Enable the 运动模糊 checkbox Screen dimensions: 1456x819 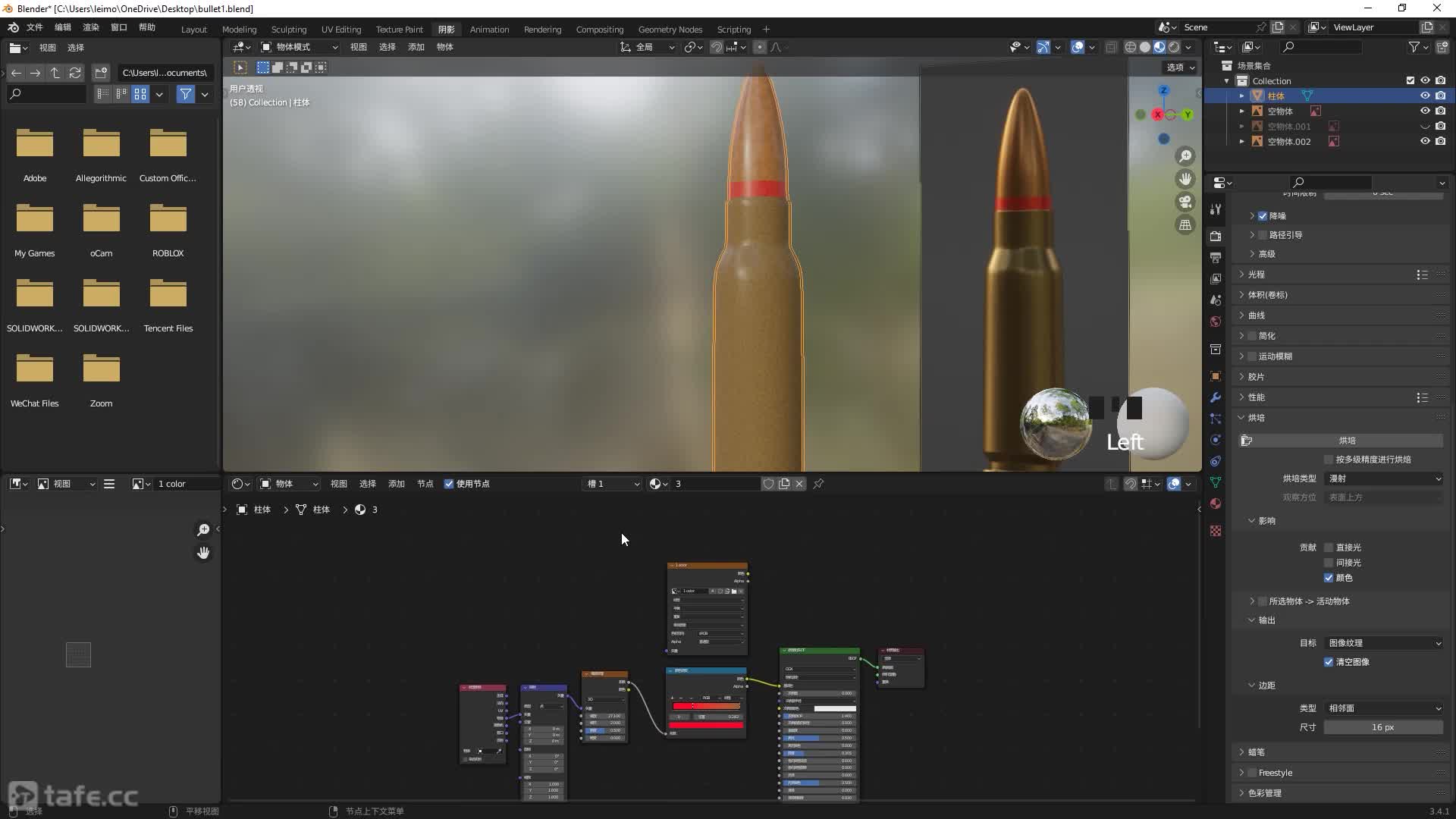[x=1252, y=356]
